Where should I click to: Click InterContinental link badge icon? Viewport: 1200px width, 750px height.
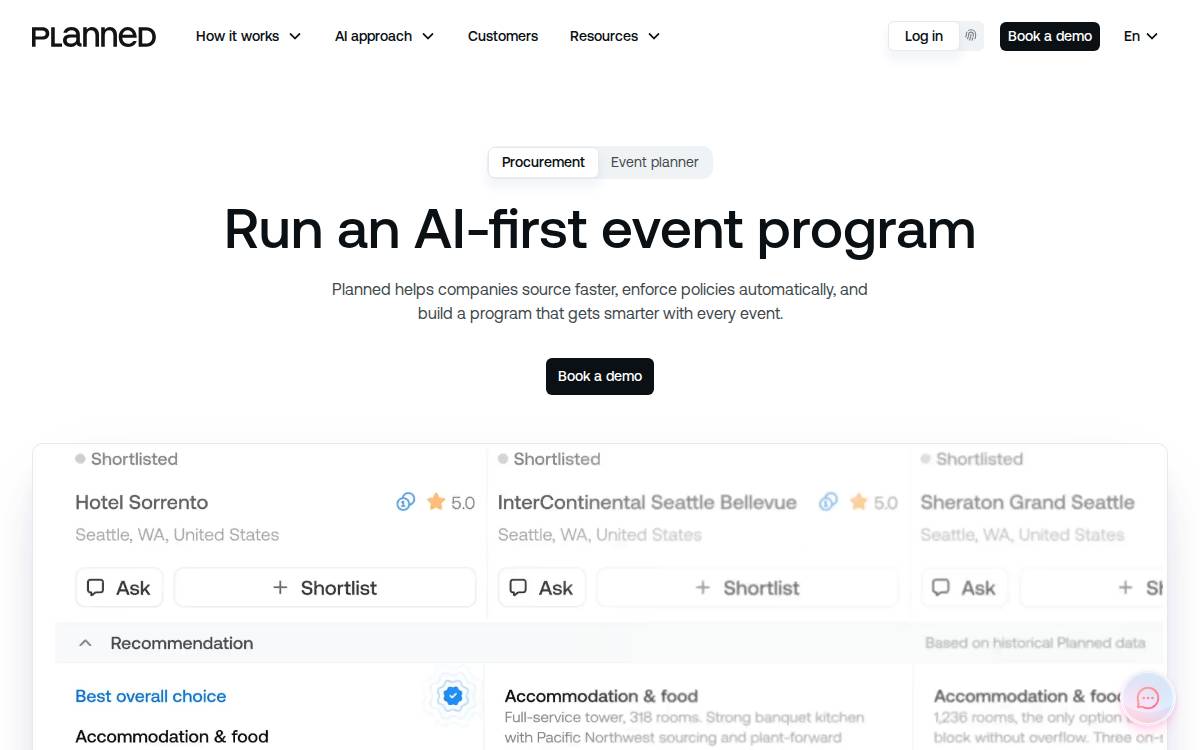[828, 502]
